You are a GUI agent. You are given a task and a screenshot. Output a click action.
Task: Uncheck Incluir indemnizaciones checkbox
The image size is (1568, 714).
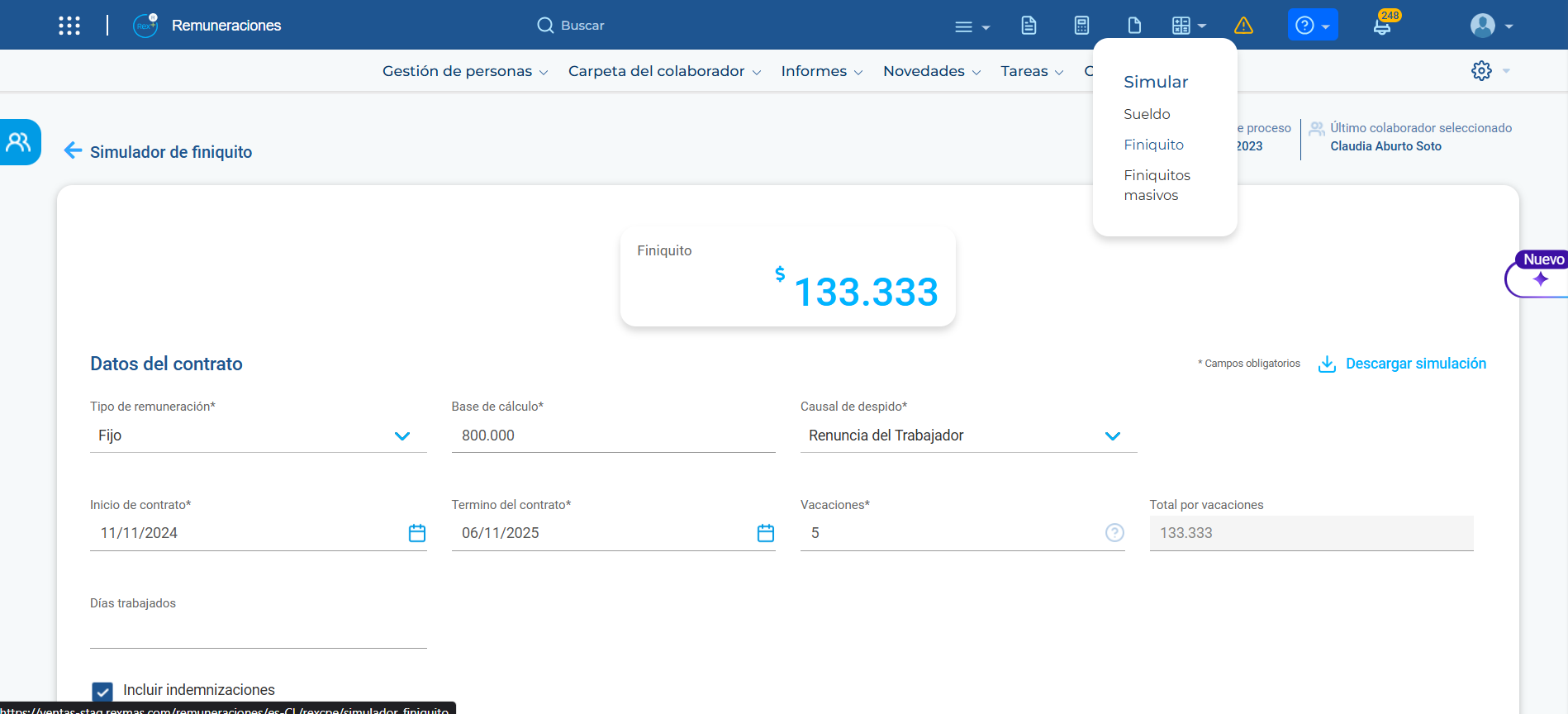coord(102,691)
